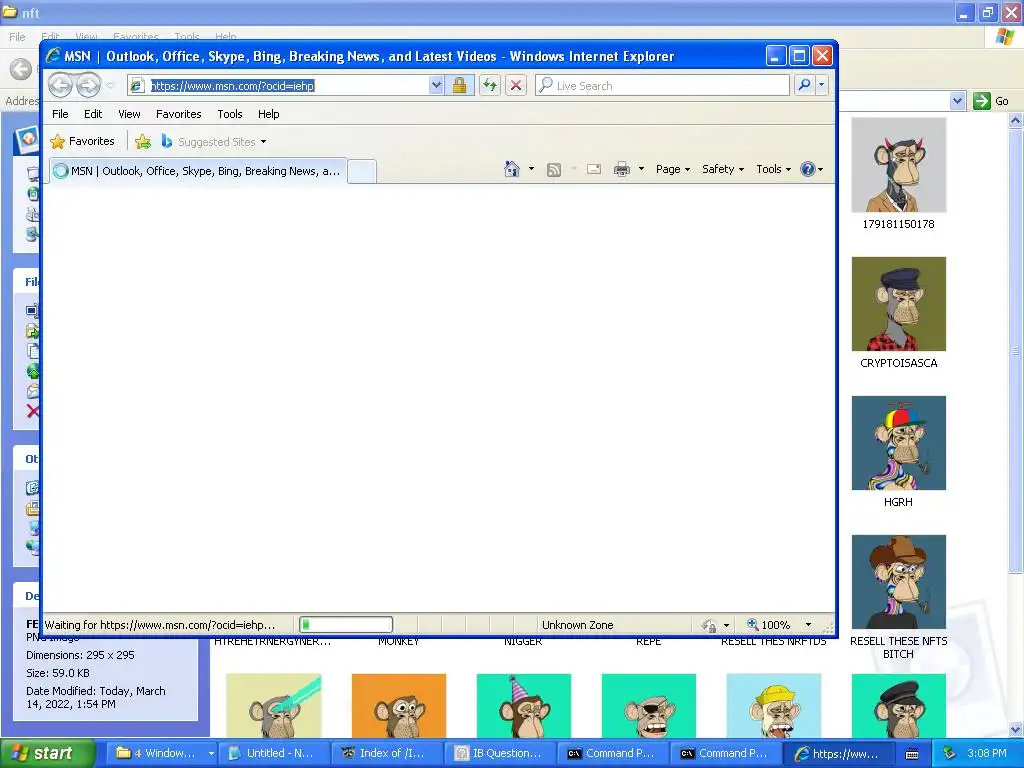Expand the Print options dropdown arrow

pos(641,169)
